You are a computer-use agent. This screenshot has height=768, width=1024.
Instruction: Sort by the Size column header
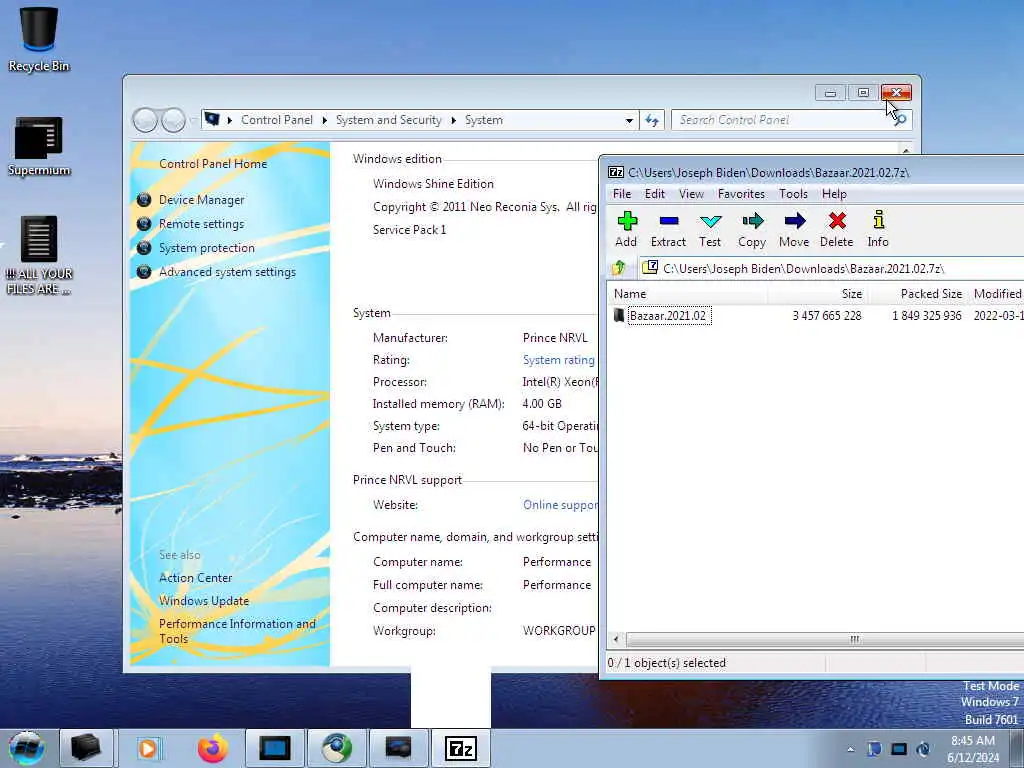(x=818, y=294)
